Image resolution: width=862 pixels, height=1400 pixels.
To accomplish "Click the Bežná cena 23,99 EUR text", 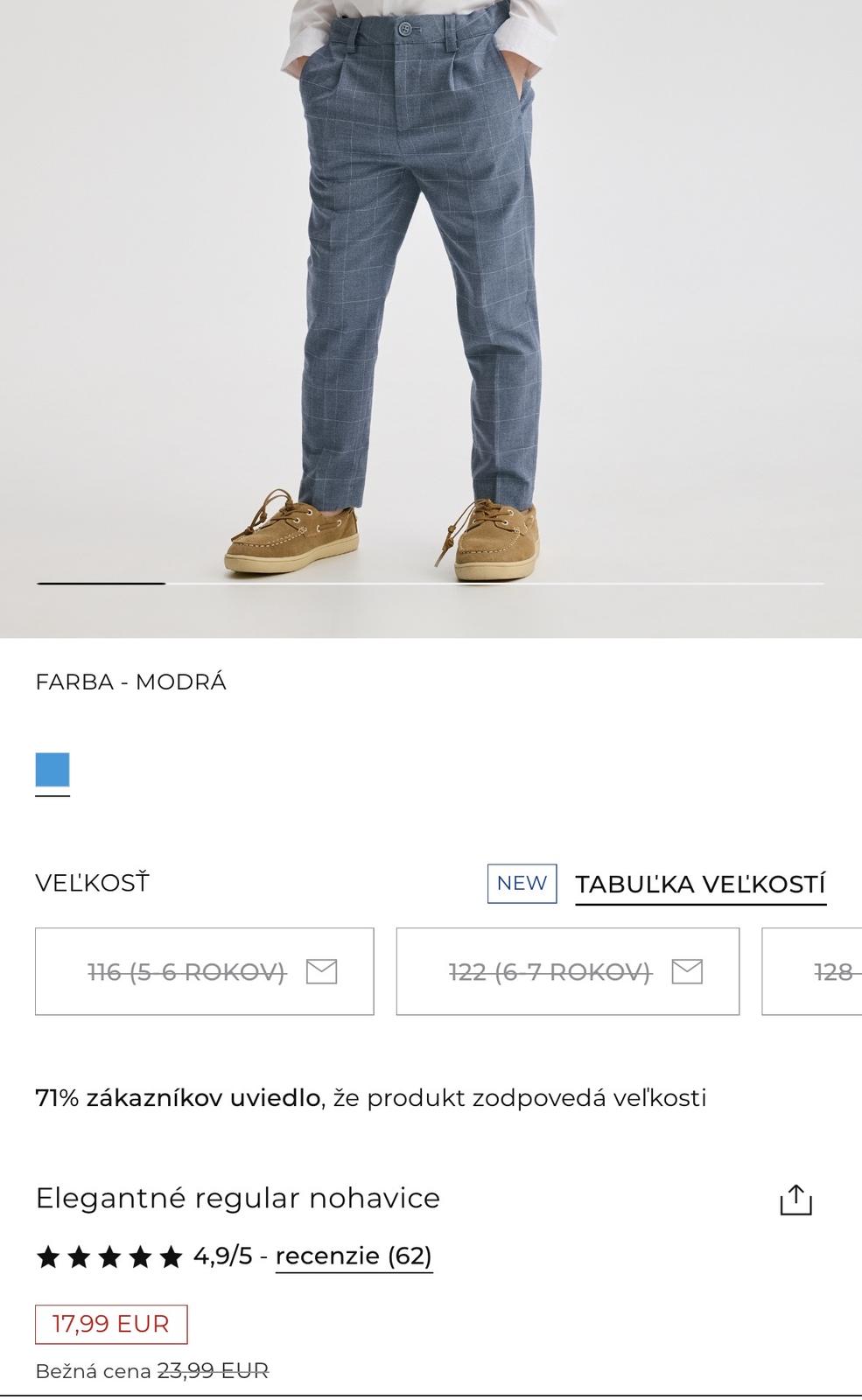I will click(152, 1371).
